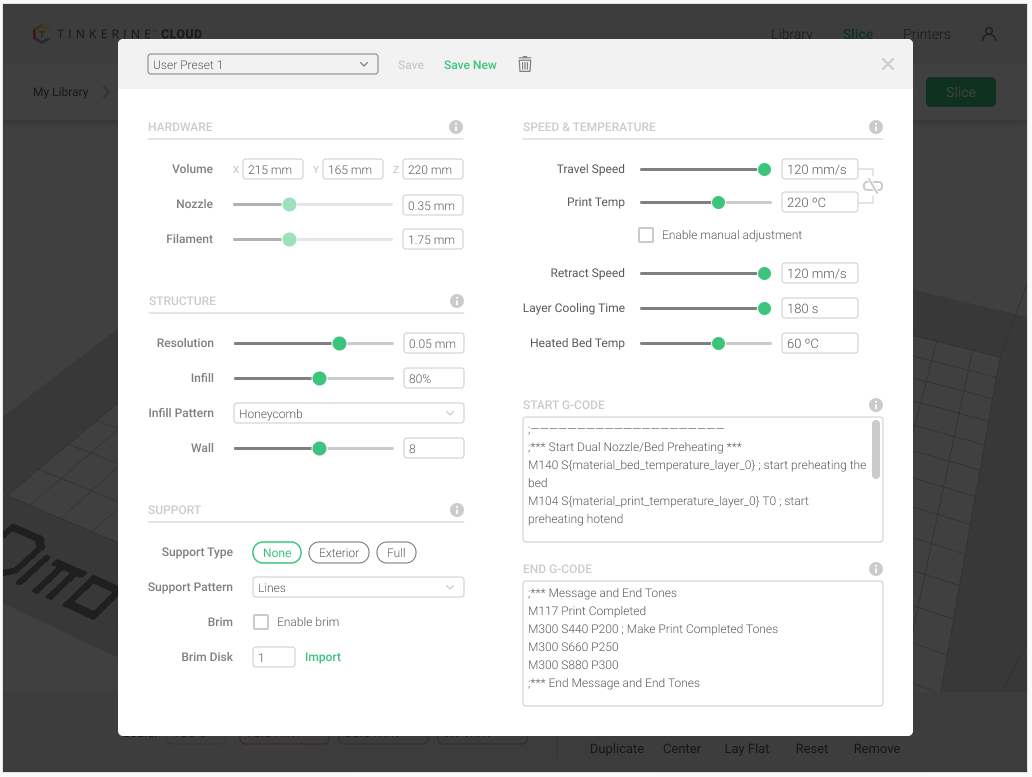The height and width of the screenshot is (777, 1032).
Task: Click the Print Temp 220 °C field
Action: 819,202
